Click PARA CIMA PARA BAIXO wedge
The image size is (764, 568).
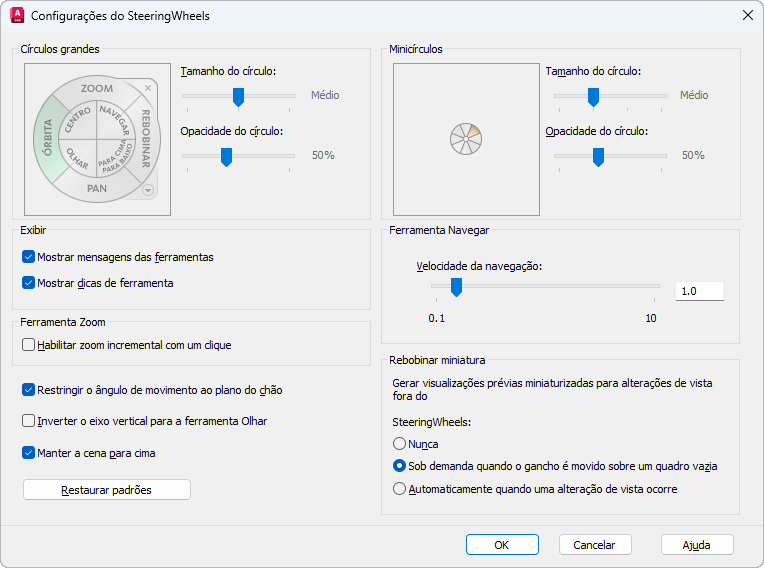115,158
